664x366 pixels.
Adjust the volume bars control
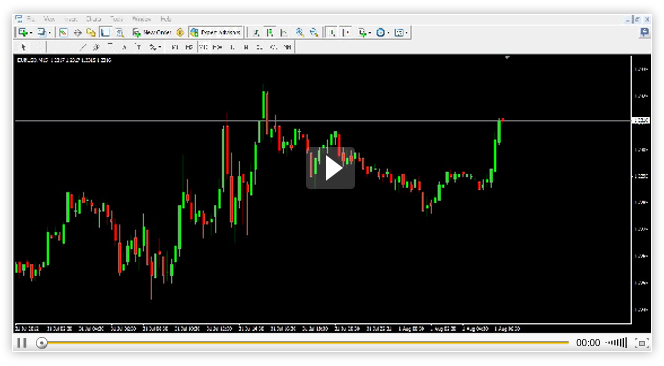click(617, 343)
